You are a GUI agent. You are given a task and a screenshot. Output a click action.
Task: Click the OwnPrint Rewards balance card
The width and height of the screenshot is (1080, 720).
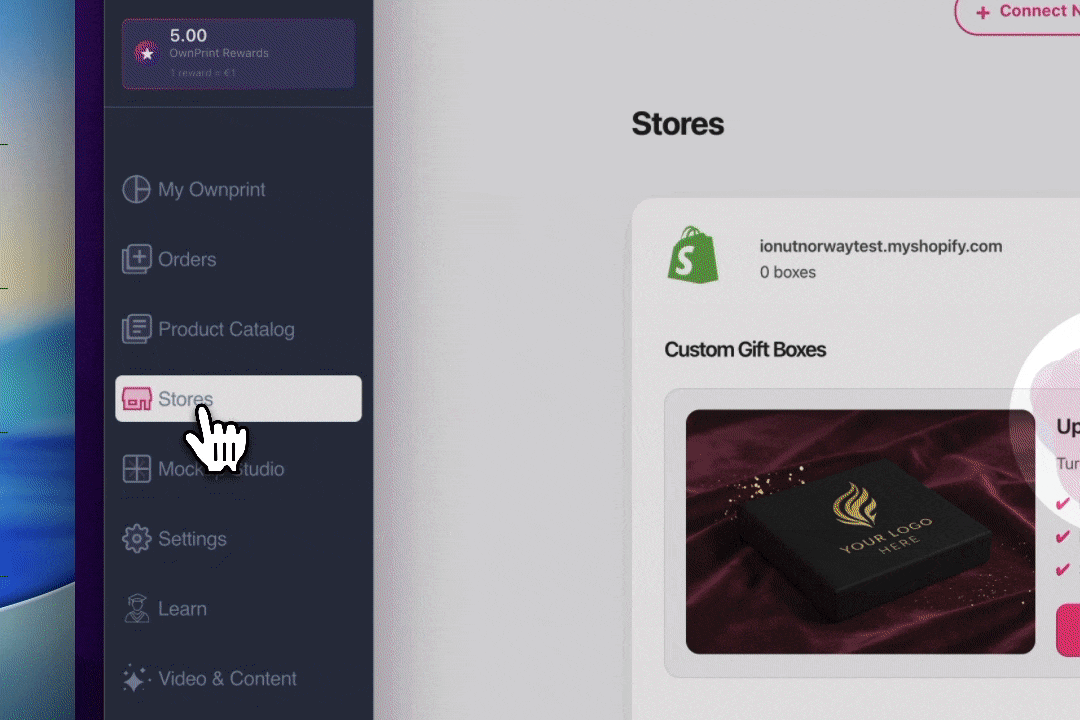[x=238, y=54]
